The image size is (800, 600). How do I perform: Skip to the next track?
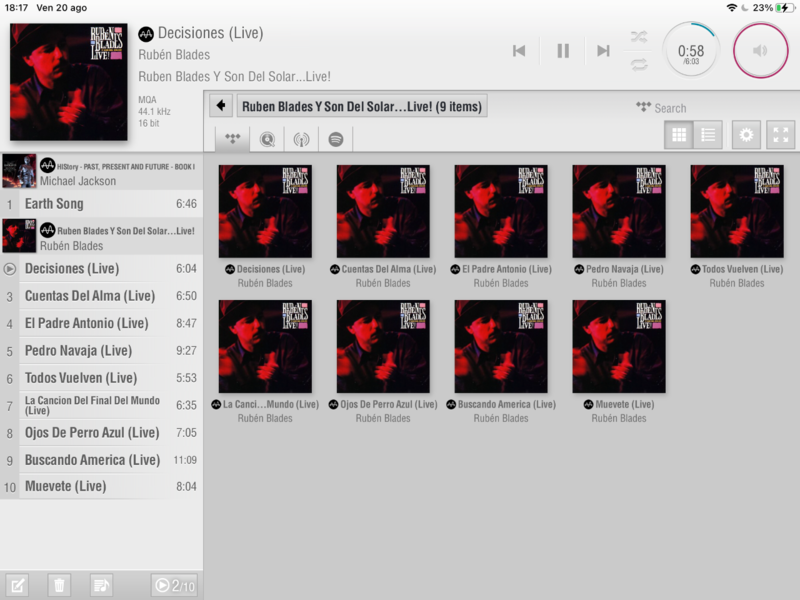tap(603, 51)
